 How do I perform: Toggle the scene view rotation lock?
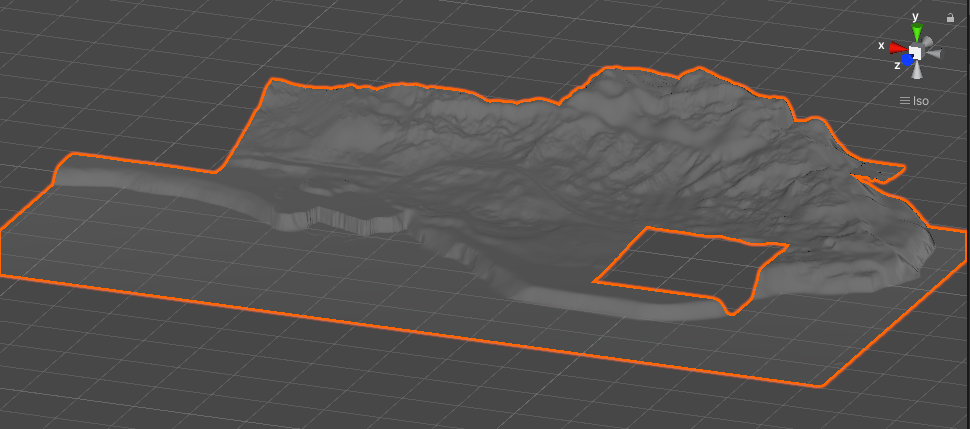click(950, 18)
